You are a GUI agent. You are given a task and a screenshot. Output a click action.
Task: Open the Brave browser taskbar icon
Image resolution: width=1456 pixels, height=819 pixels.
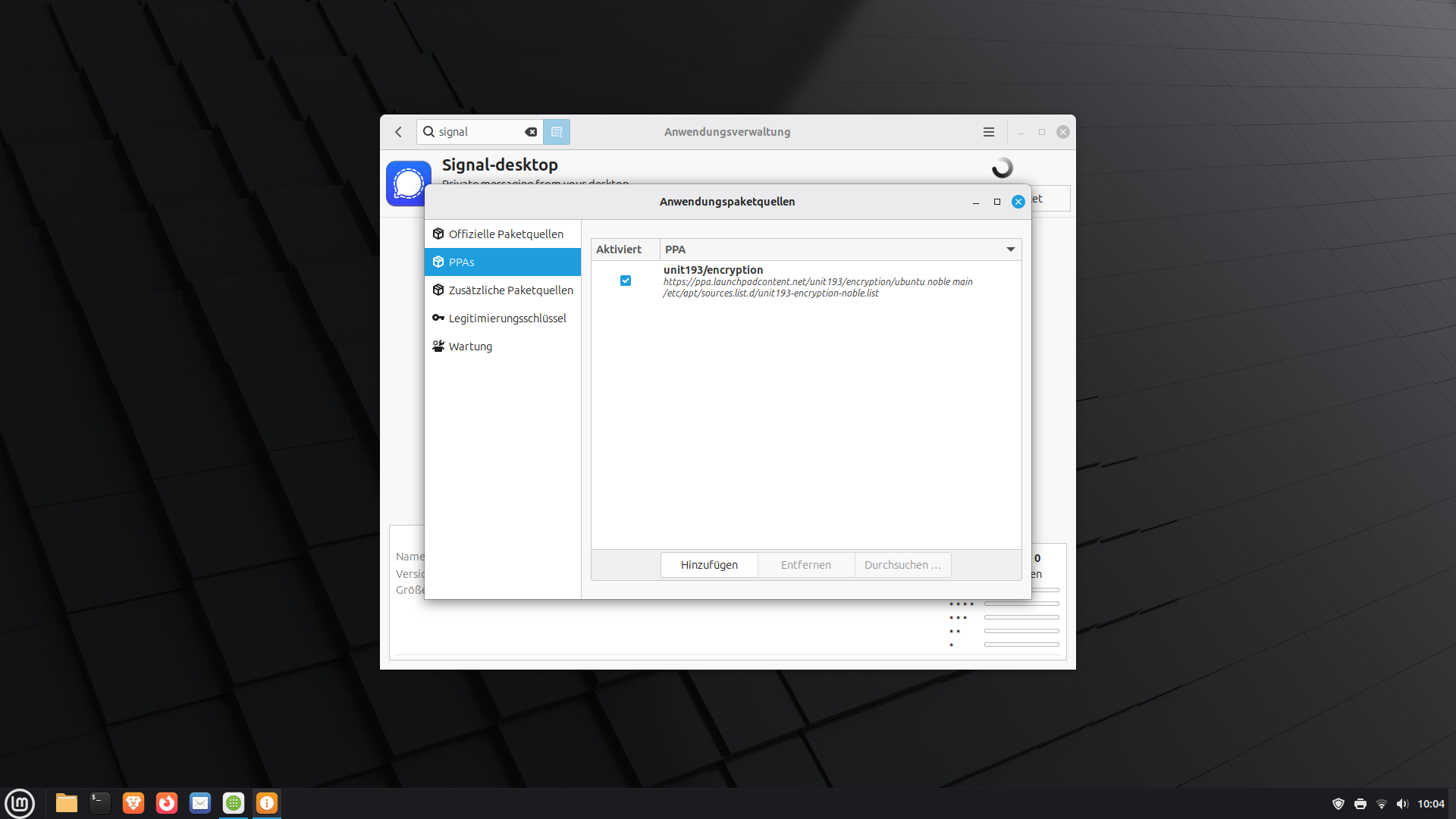[133, 803]
